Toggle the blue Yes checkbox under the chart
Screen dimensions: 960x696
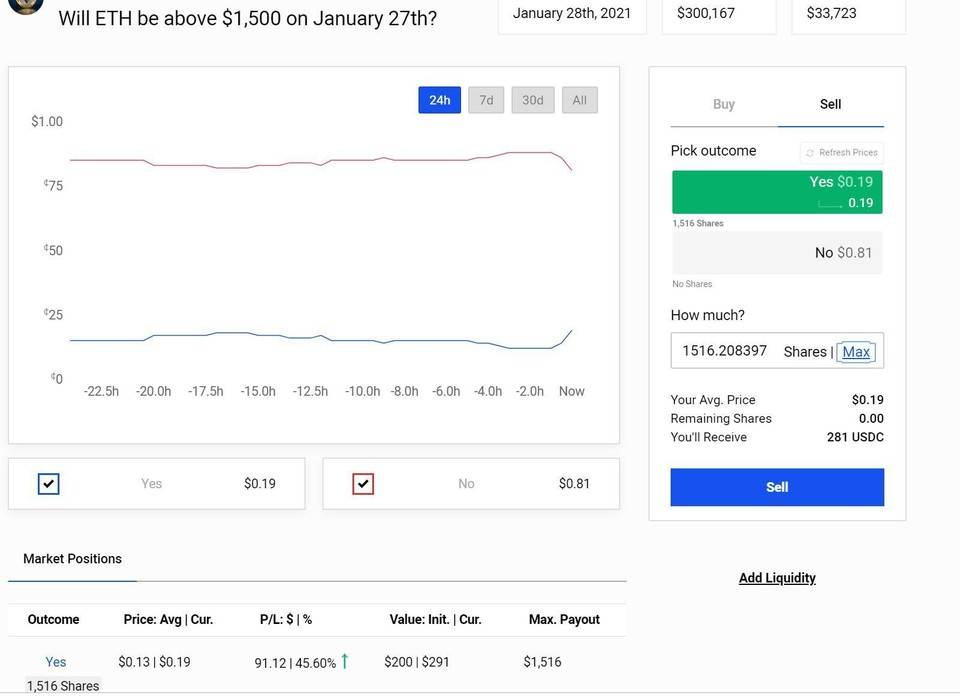coord(49,484)
